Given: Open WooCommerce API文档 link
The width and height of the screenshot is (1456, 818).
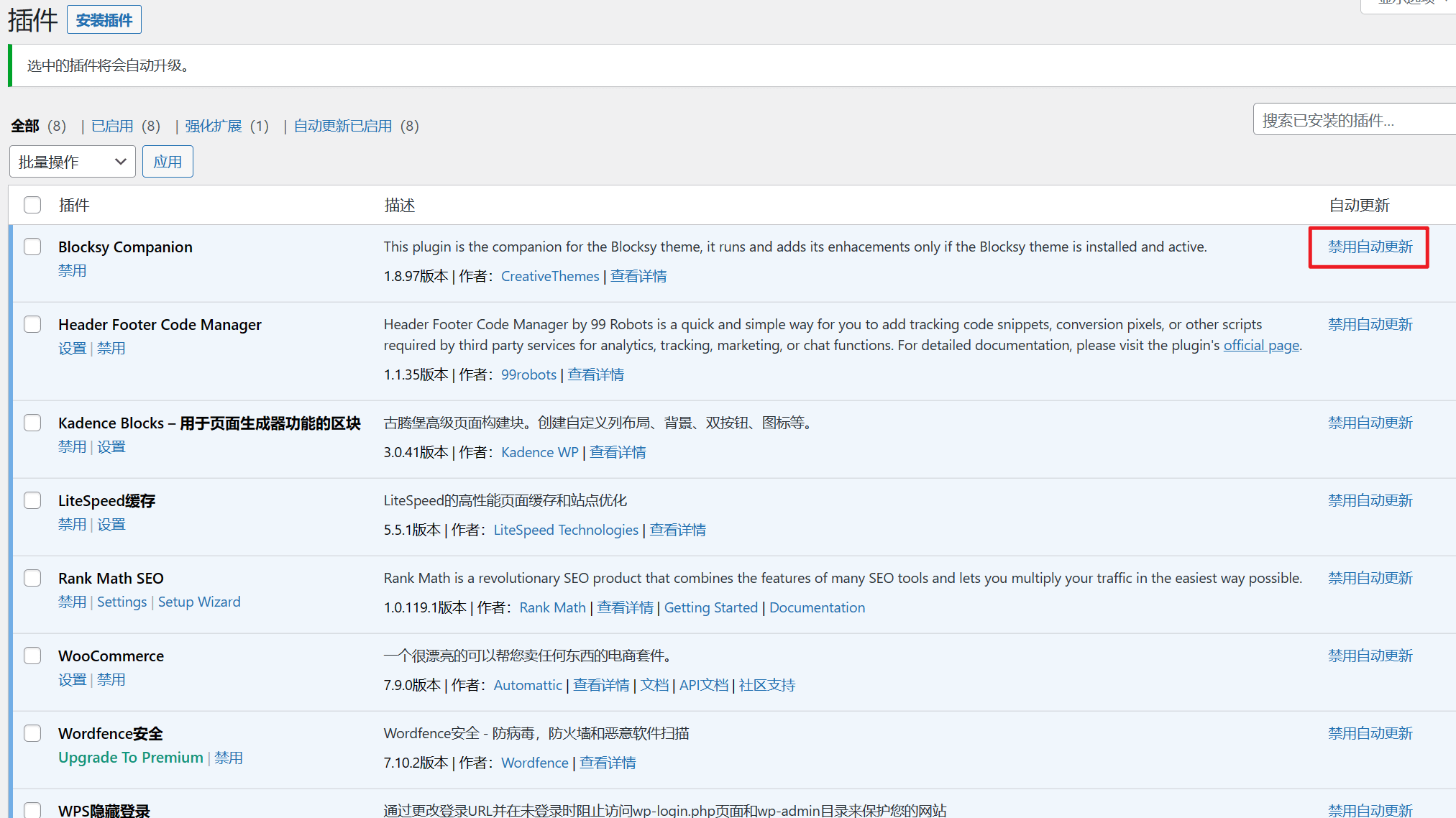Looking at the screenshot, I should click(704, 685).
